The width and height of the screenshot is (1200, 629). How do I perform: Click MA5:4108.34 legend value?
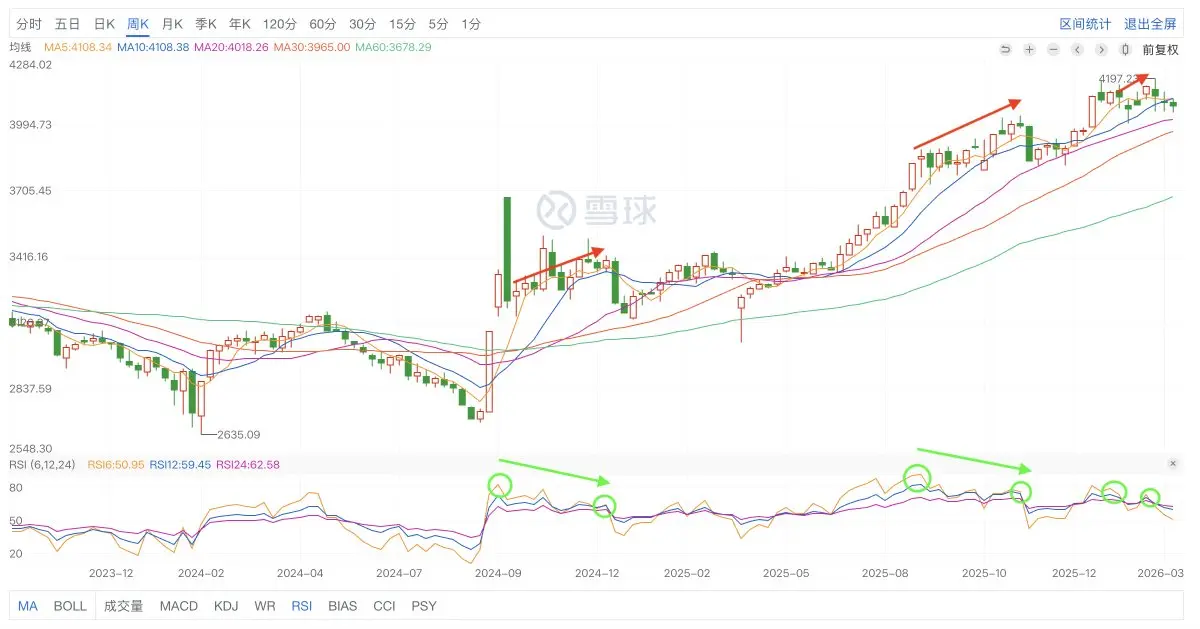tap(77, 47)
